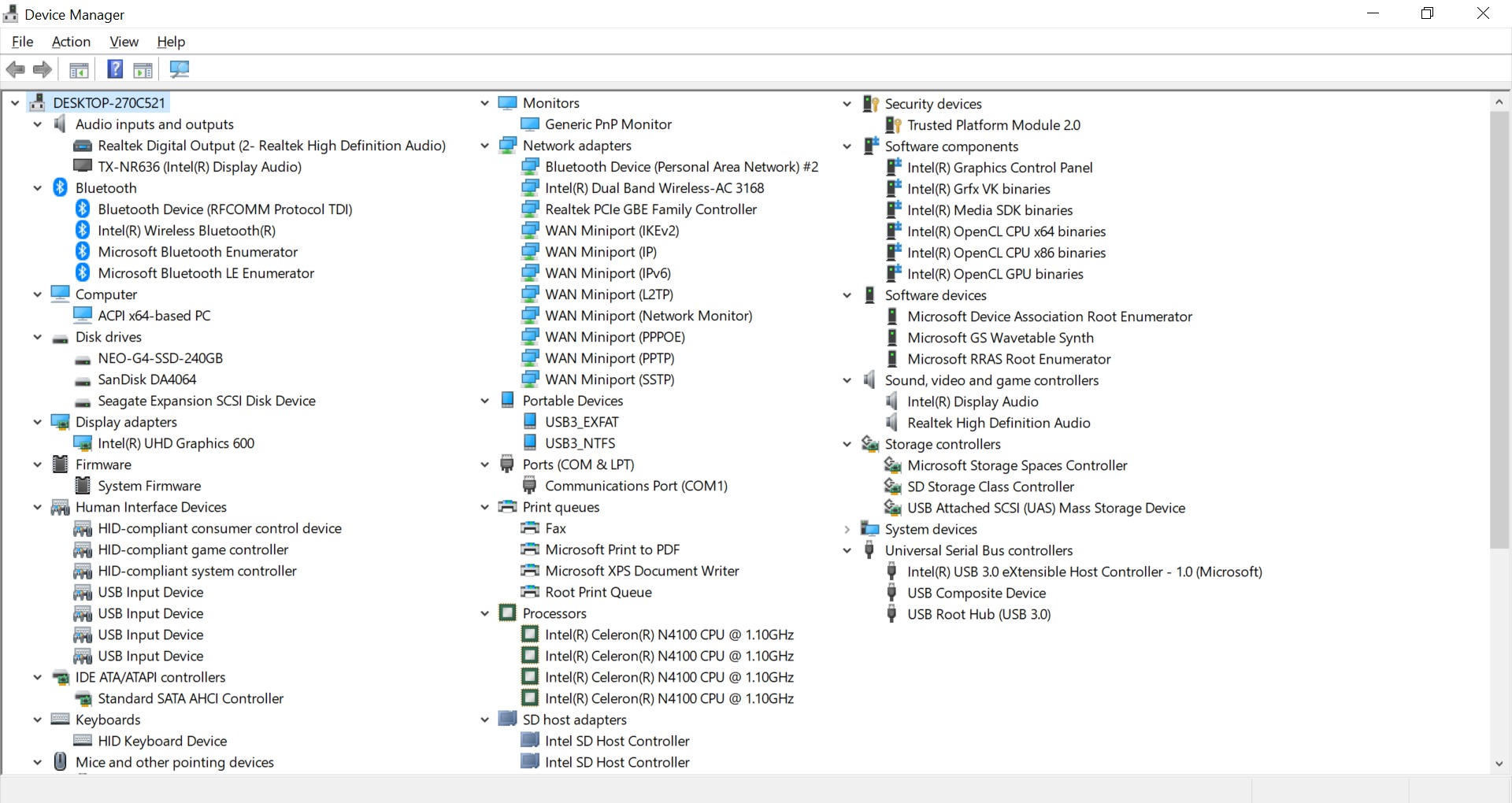The width and height of the screenshot is (1512, 803).
Task: Click the Back arrow toolbar icon
Action: (16, 69)
